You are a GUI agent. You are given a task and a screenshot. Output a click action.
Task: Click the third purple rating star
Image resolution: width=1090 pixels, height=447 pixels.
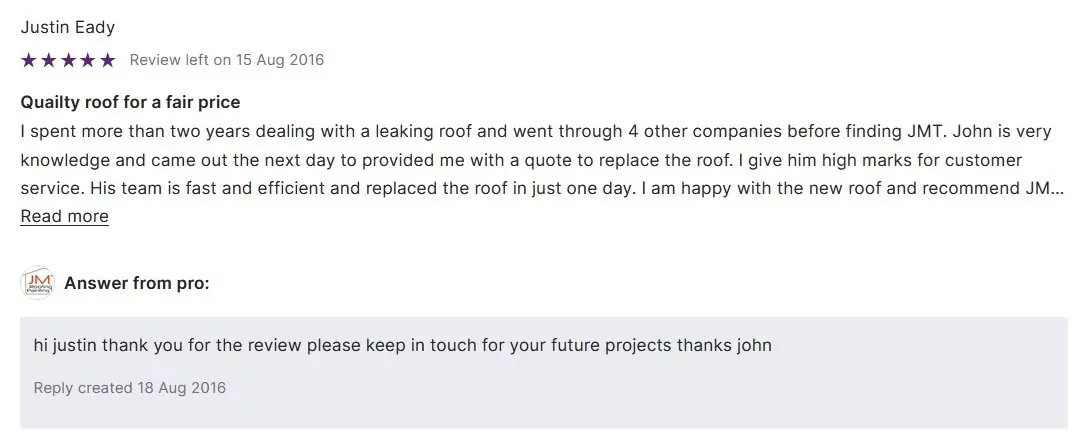pos(68,60)
